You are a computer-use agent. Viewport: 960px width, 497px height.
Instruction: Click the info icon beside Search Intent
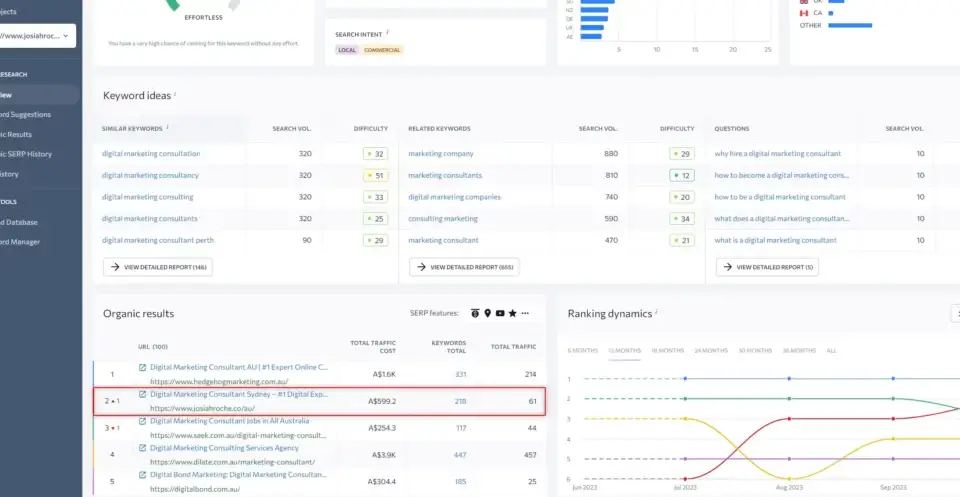click(x=388, y=33)
